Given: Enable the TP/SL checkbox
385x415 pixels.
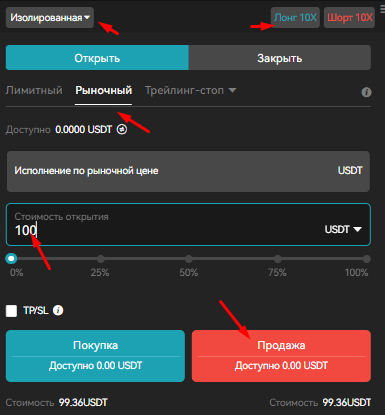Looking at the screenshot, I should point(11,311).
